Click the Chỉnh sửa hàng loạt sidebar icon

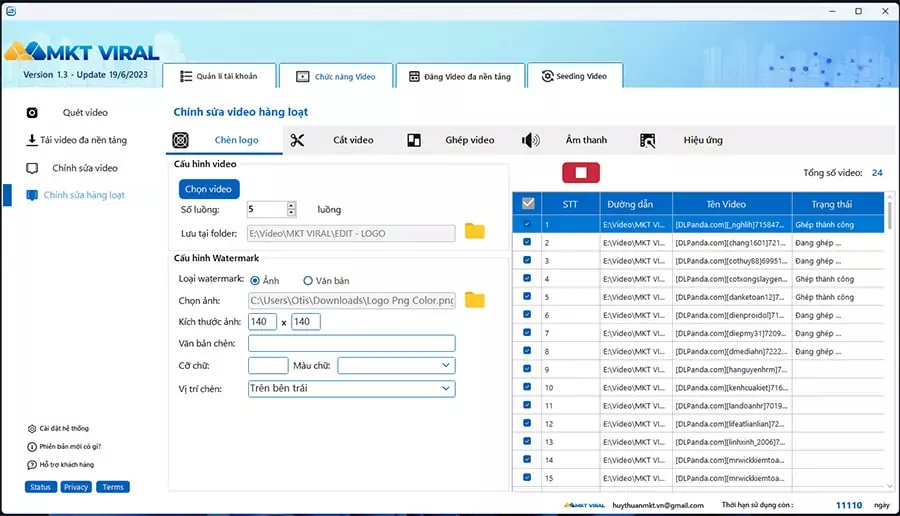point(32,195)
